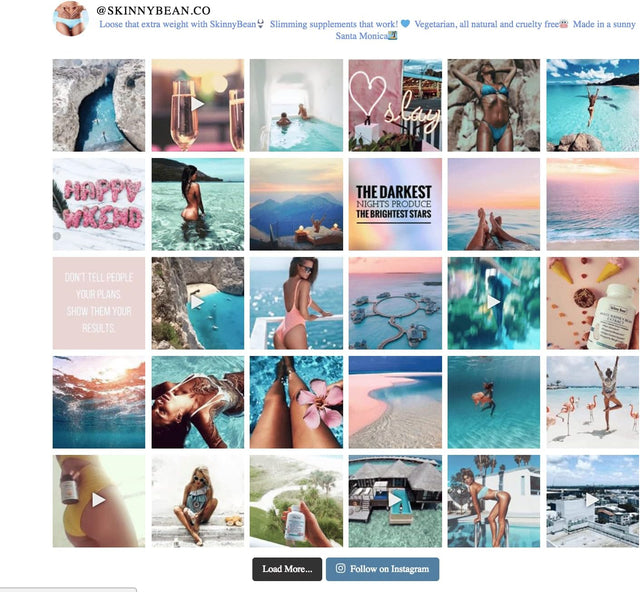The width and height of the screenshot is (640, 592).
Task: Open The Darkest Nights quote post
Action: 395,204
